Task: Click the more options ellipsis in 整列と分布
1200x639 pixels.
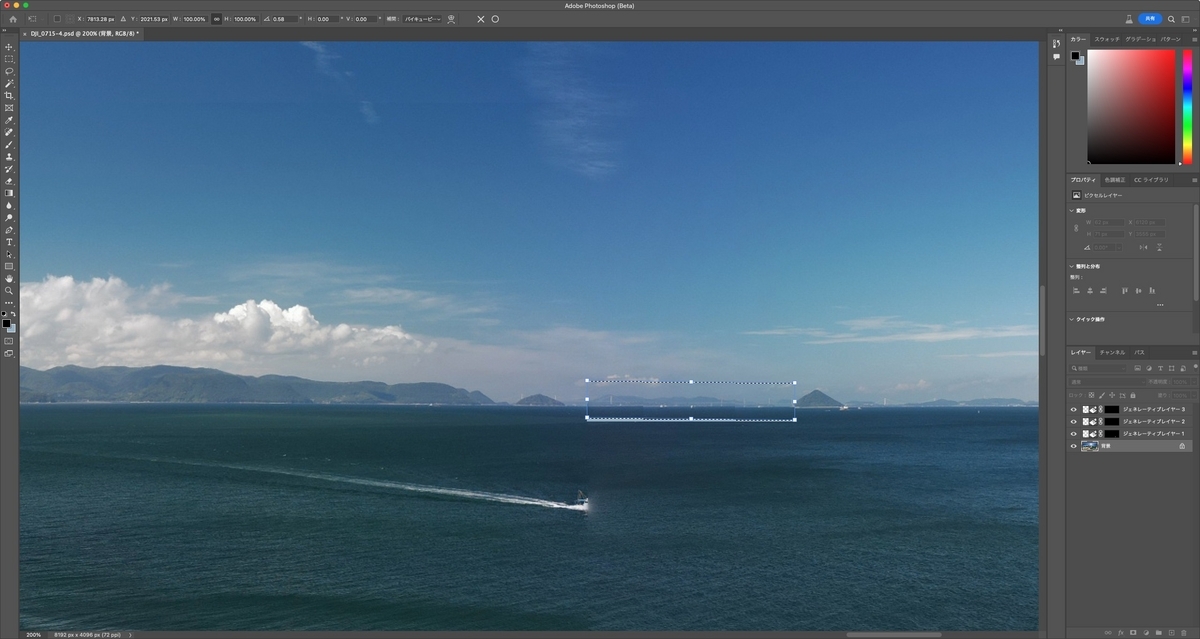Action: pyautogui.click(x=1160, y=304)
